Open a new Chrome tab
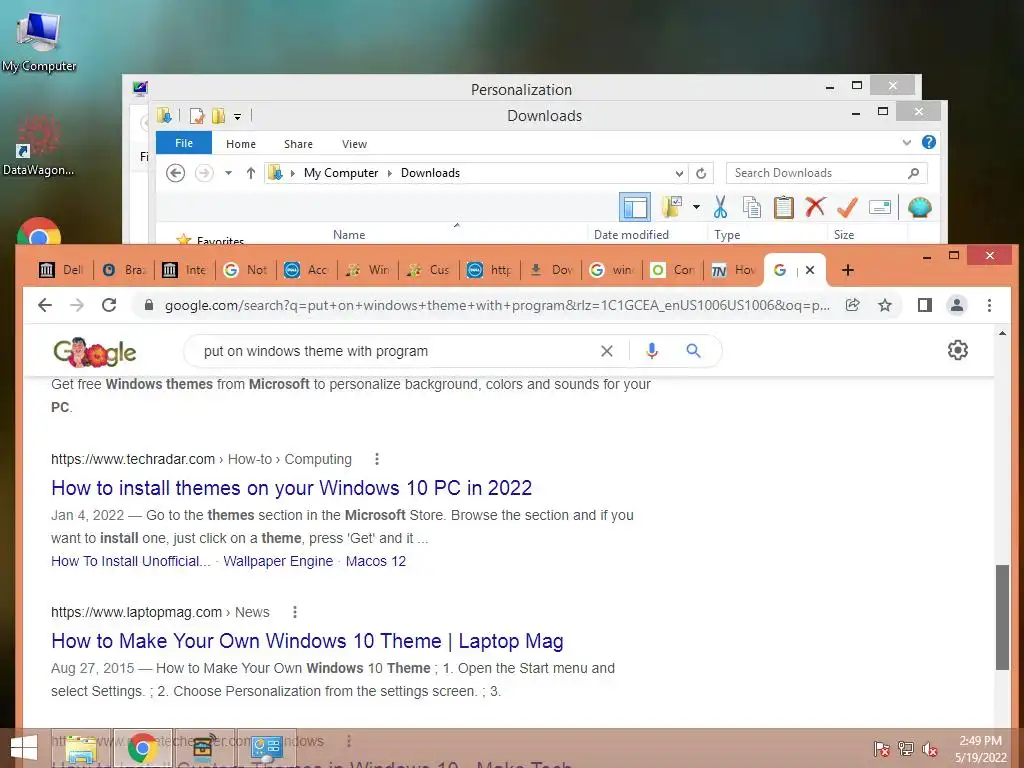This screenshot has width=1024, height=768. click(848, 270)
